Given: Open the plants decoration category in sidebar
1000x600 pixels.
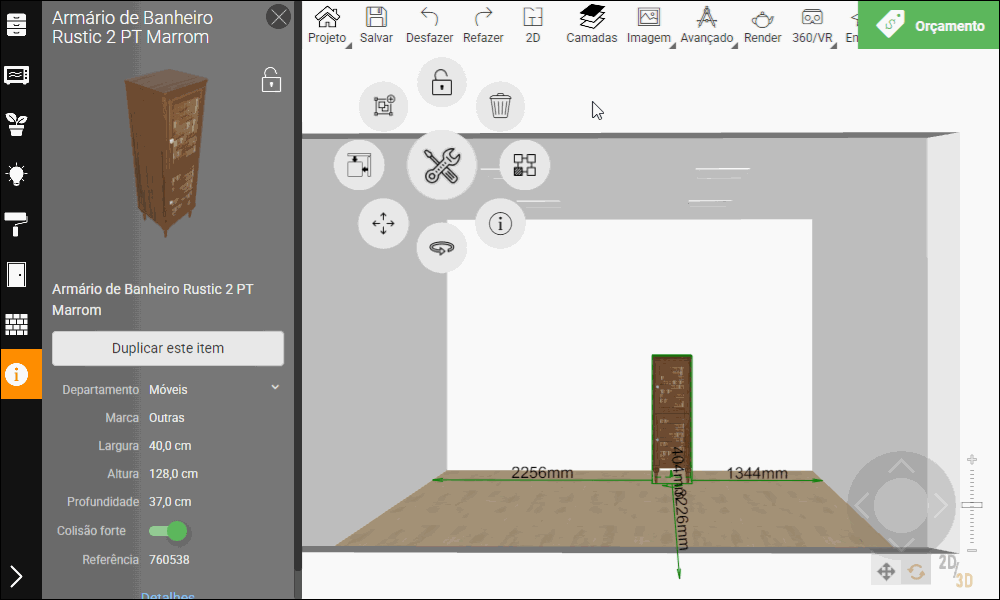Looking at the screenshot, I should (x=17, y=124).
